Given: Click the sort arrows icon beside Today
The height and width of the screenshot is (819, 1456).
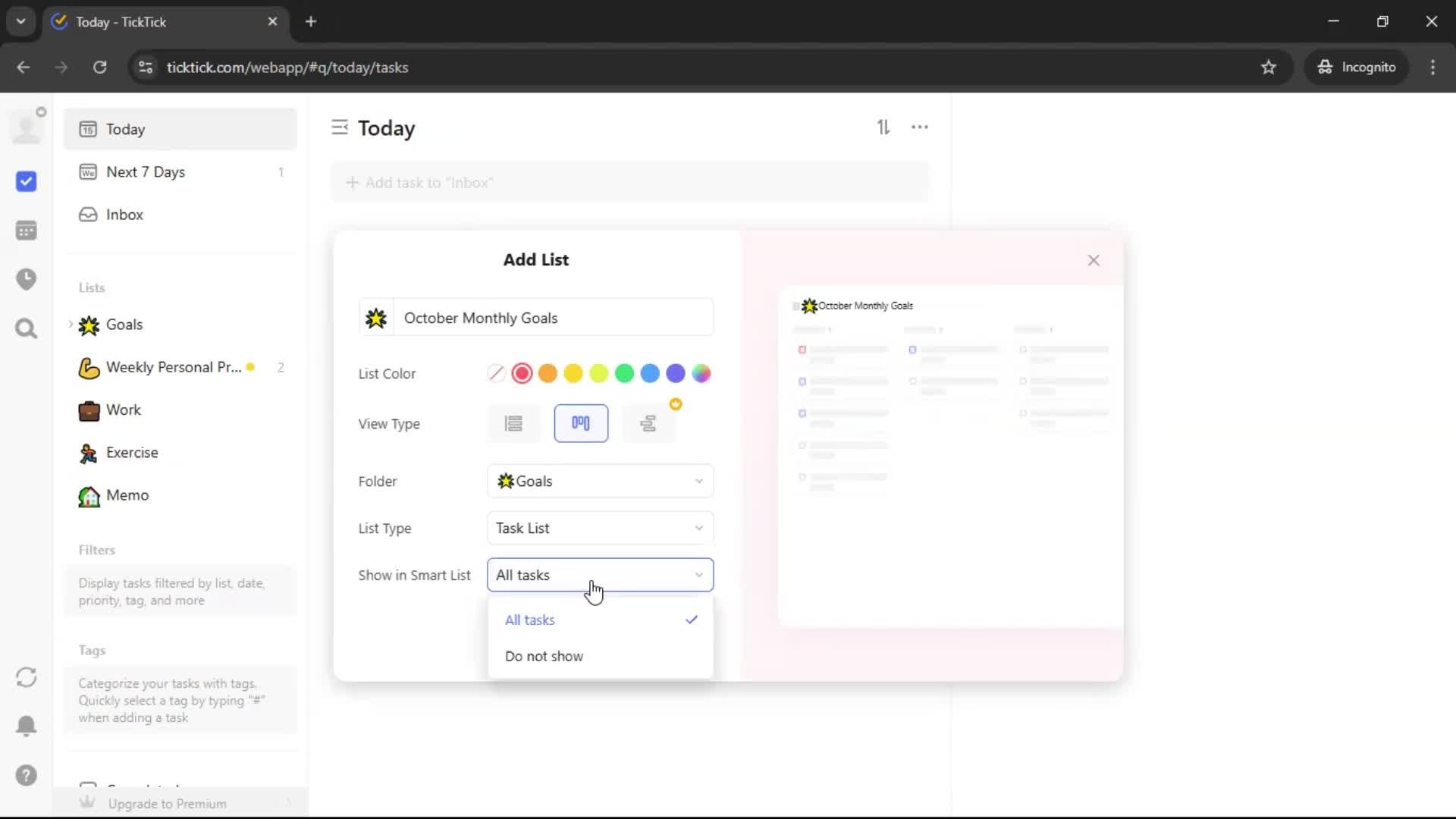Looking at the screenshot, I should coord(883,127).
